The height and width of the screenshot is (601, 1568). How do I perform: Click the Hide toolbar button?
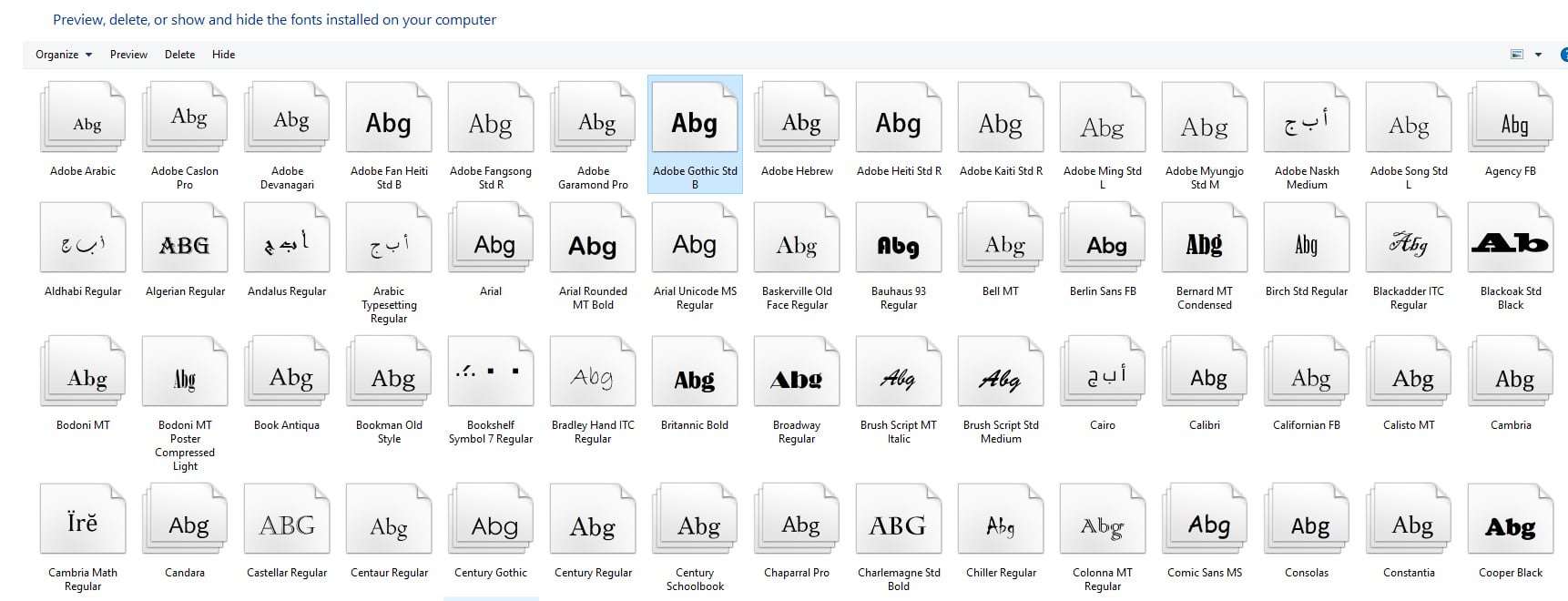point(223,55)
